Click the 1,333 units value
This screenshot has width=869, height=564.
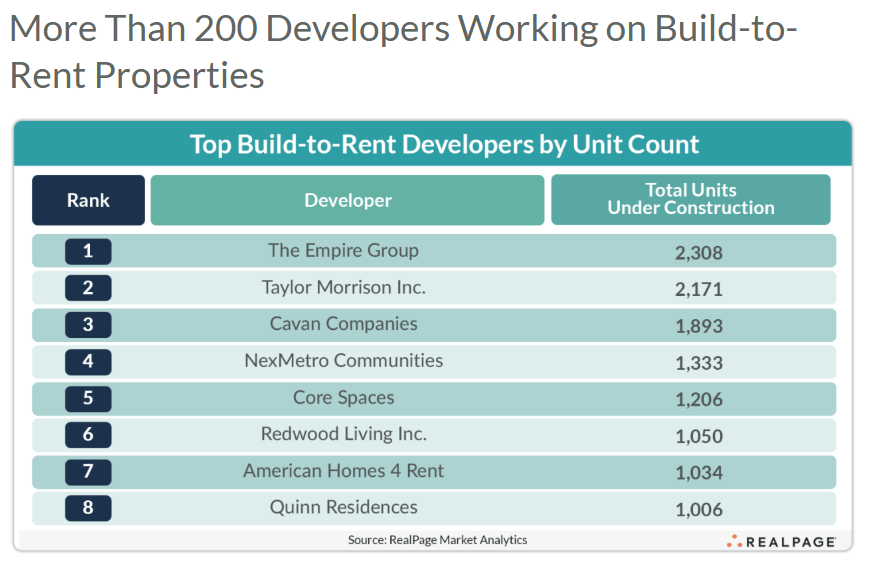[x=699, y=363]
